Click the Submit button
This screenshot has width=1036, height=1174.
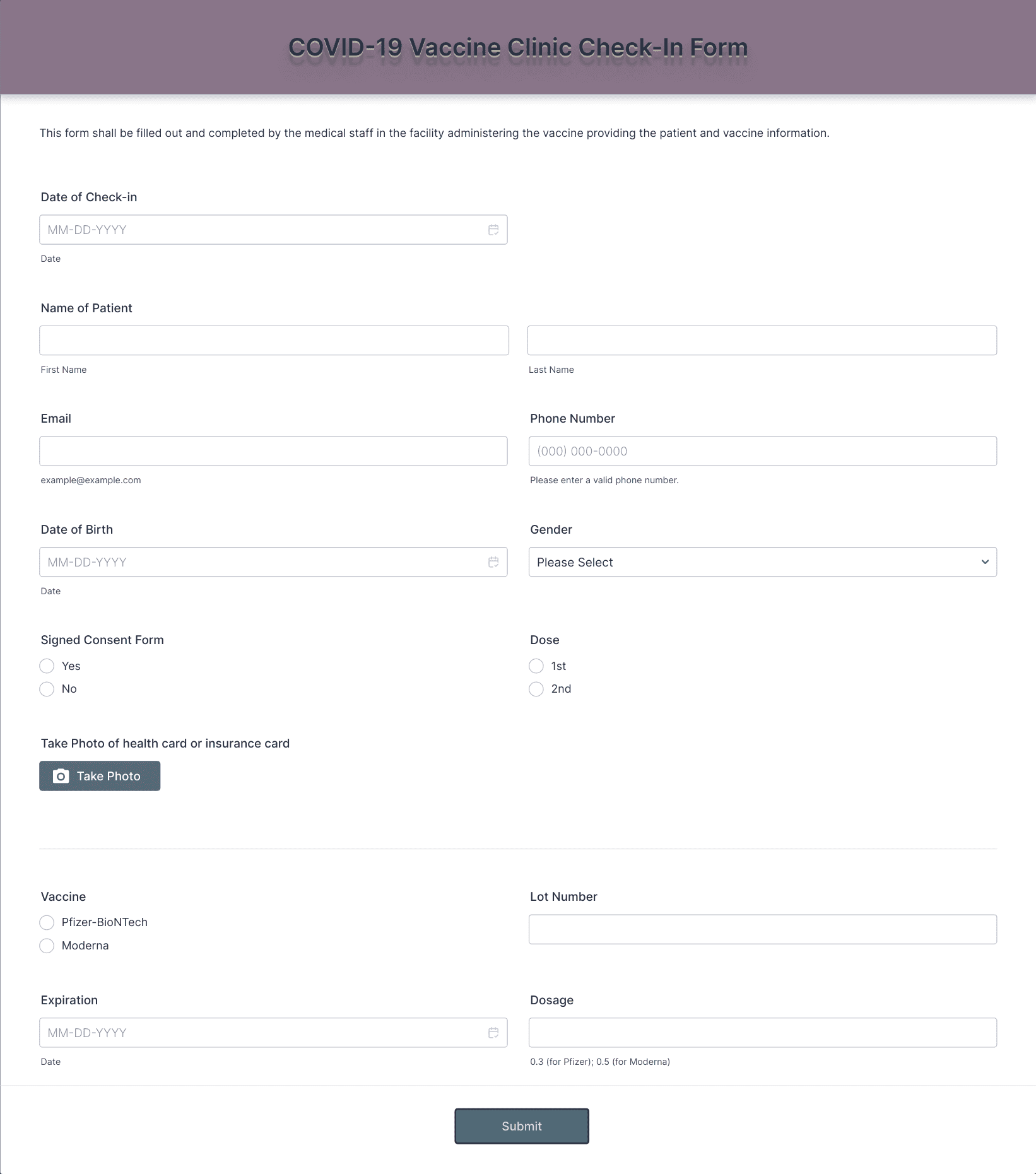[x=522, y=1126]
